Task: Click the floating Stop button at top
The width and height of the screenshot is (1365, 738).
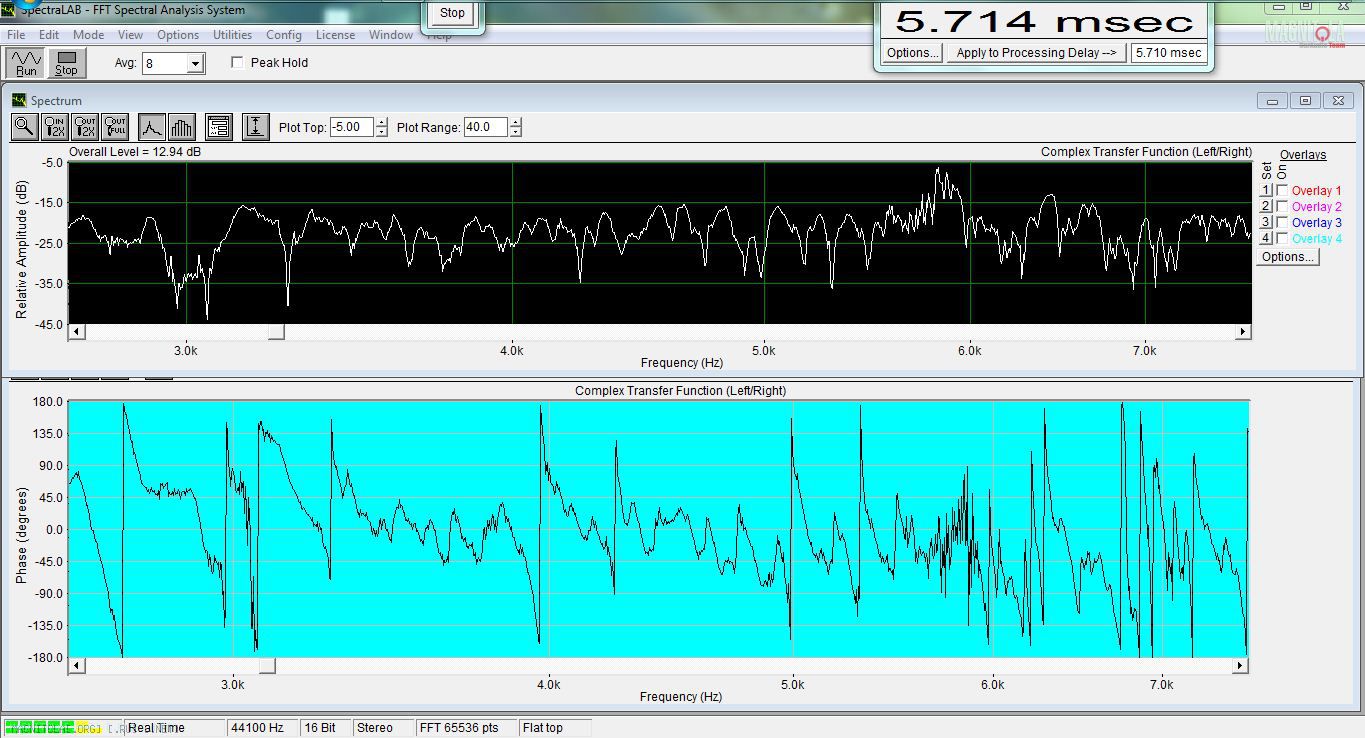Action: (x=452, y=13)
